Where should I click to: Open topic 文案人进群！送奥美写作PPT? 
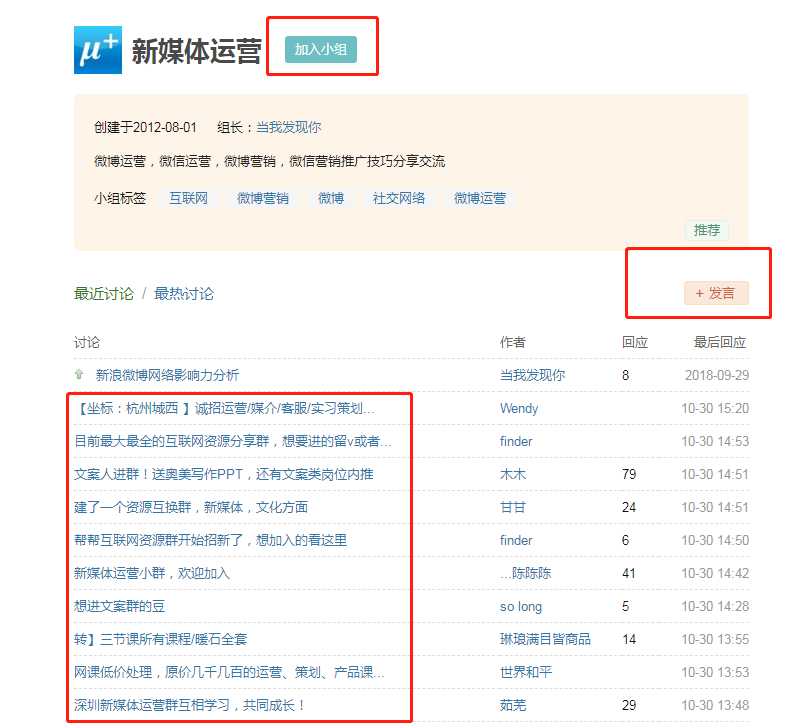point(224,474)
